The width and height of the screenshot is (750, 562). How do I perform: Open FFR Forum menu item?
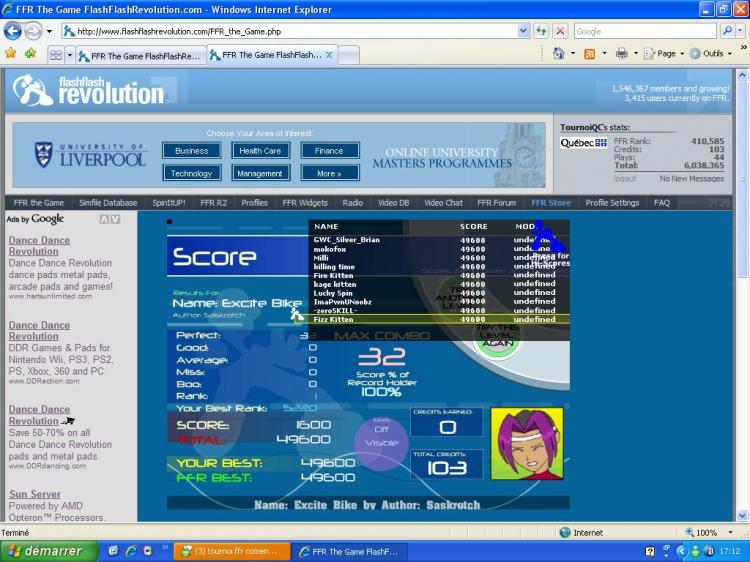click(496, 203)
